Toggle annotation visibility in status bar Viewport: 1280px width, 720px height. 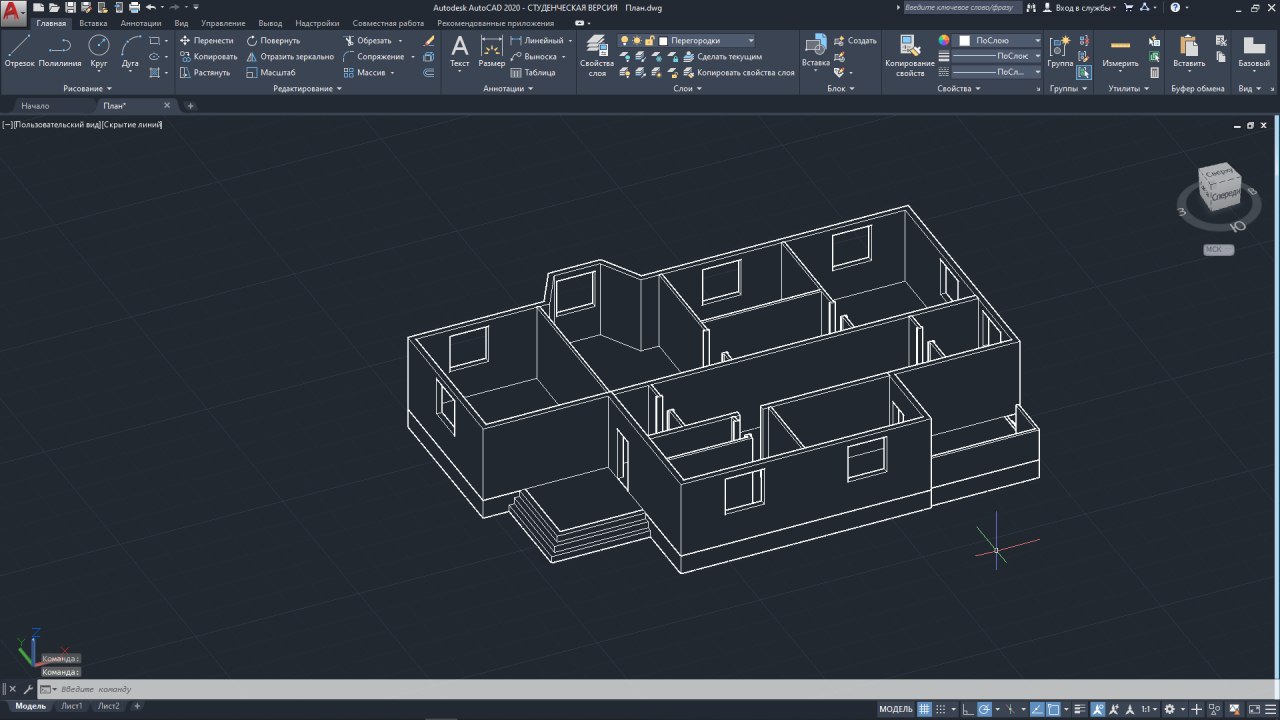click(x=1098, y=709)
